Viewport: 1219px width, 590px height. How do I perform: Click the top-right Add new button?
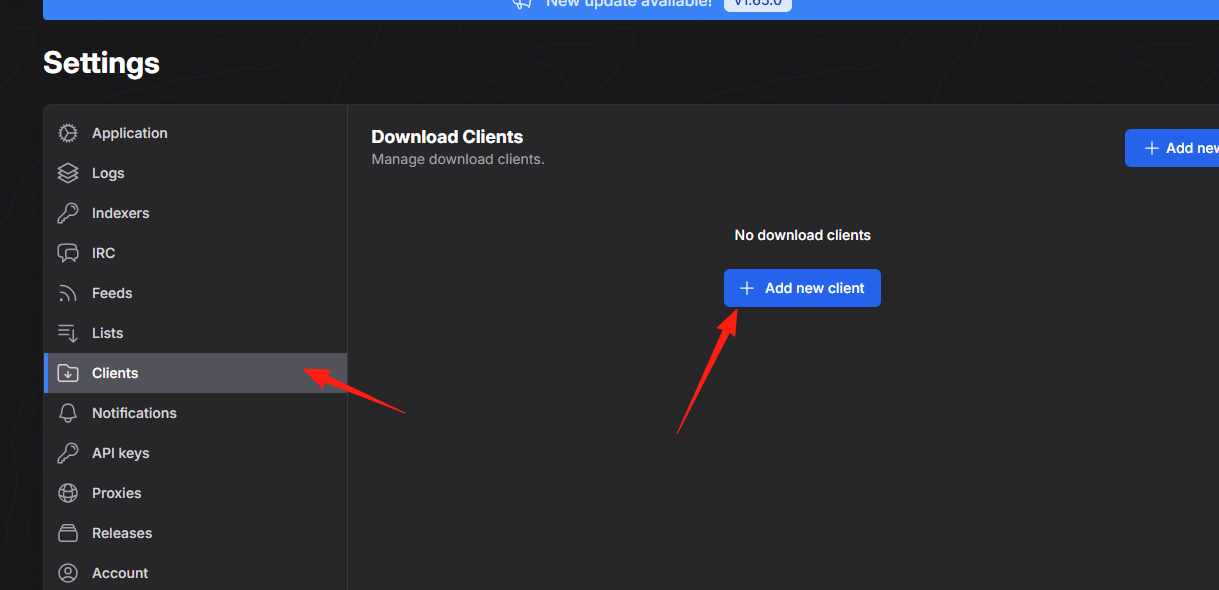point(1172,148)
